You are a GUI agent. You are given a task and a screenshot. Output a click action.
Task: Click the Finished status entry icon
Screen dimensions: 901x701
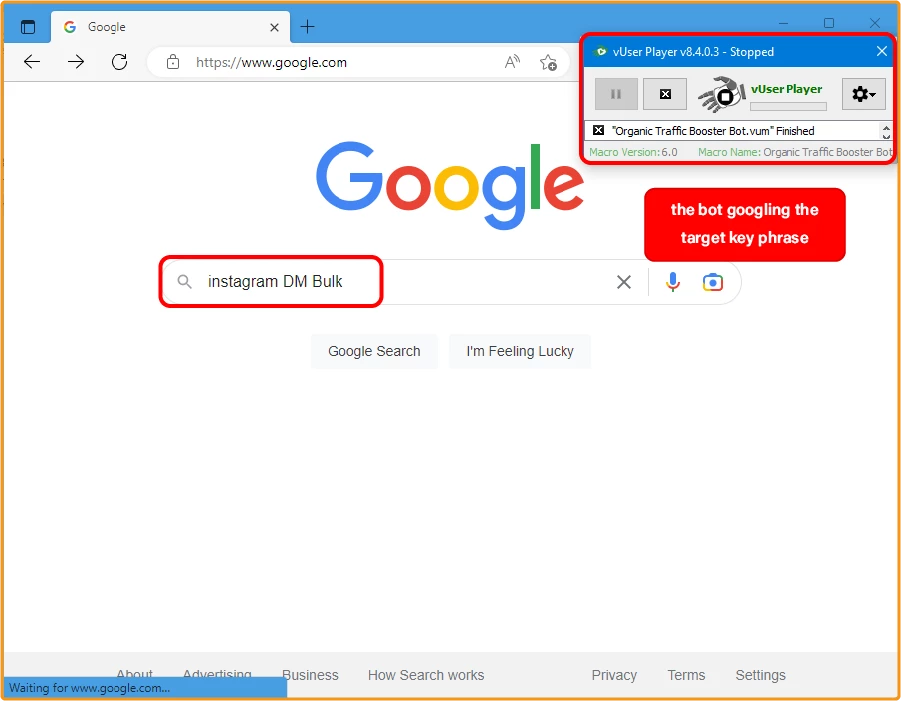pos(598,130)
